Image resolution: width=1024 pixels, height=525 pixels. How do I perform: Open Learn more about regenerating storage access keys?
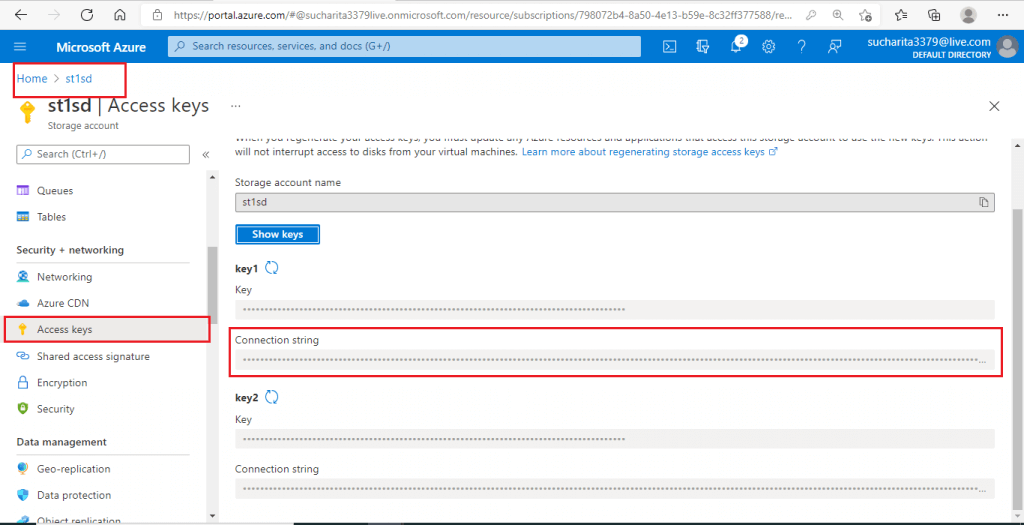(x=650, y=151)
